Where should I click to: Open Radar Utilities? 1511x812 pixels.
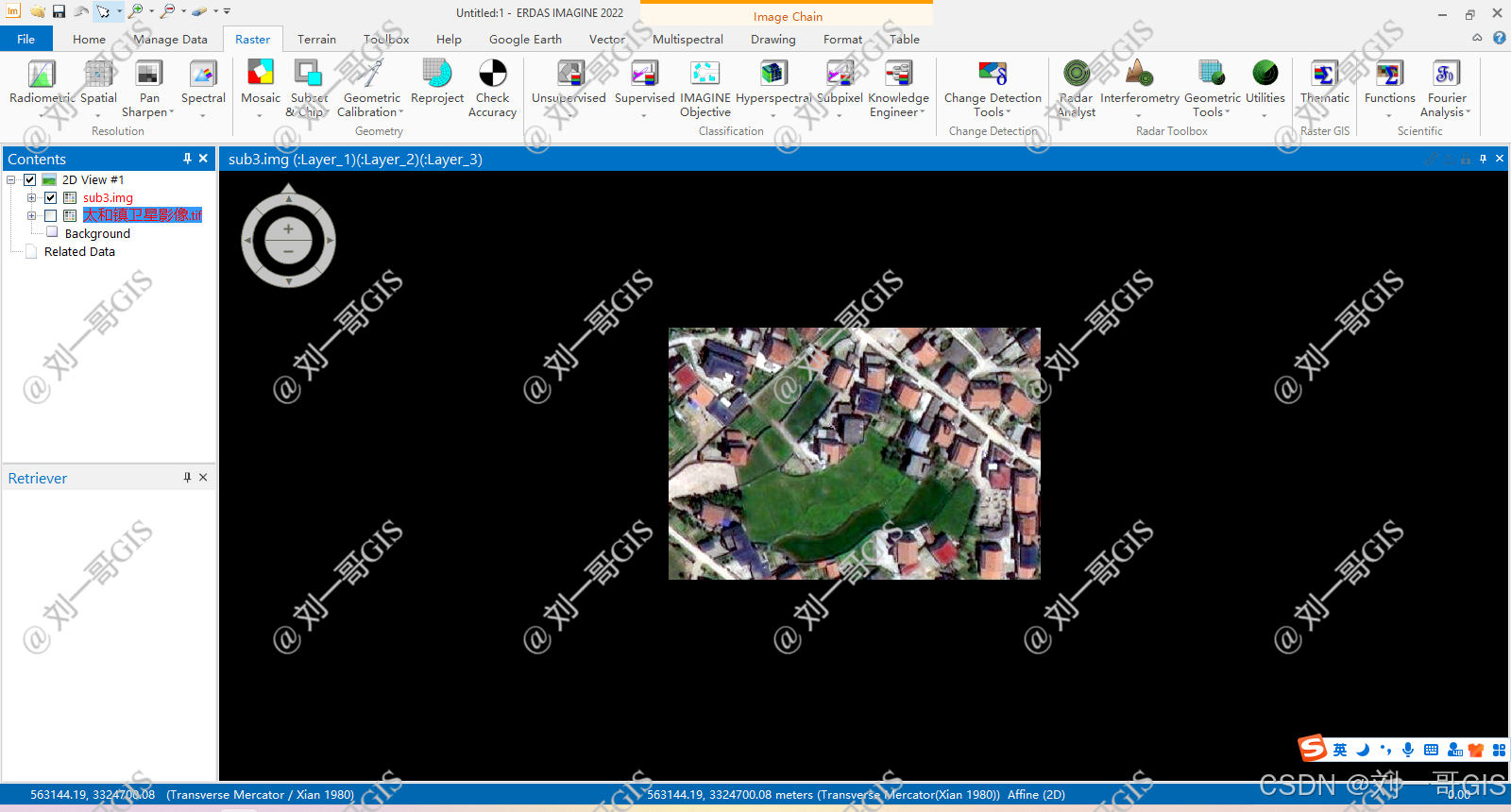[x=1265, y=87]
